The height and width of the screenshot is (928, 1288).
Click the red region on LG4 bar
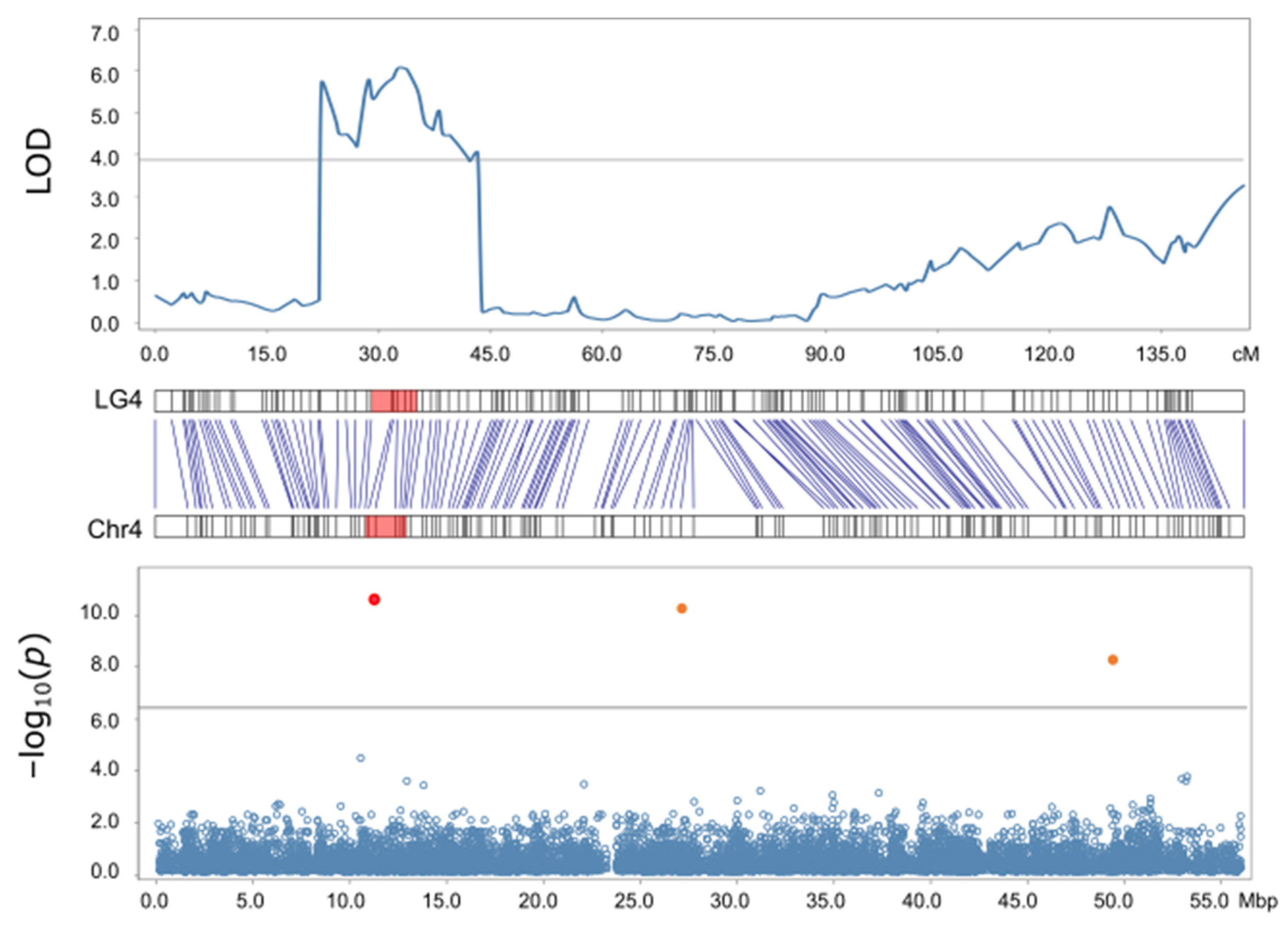(x=394, y=401)
